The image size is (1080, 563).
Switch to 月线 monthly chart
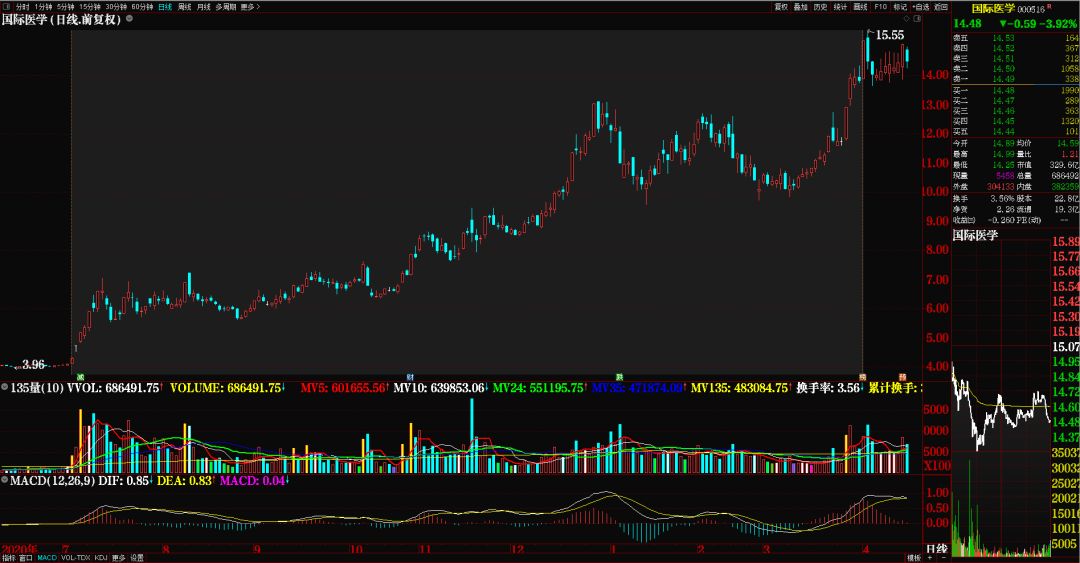point(204,7)
